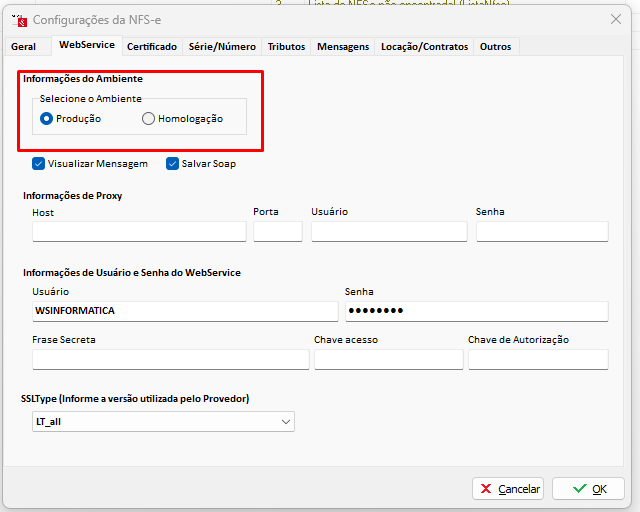The width and height of the screenshot is (640, 512).
Task: Select the Produção environment radio button
Action: (47, 119)
